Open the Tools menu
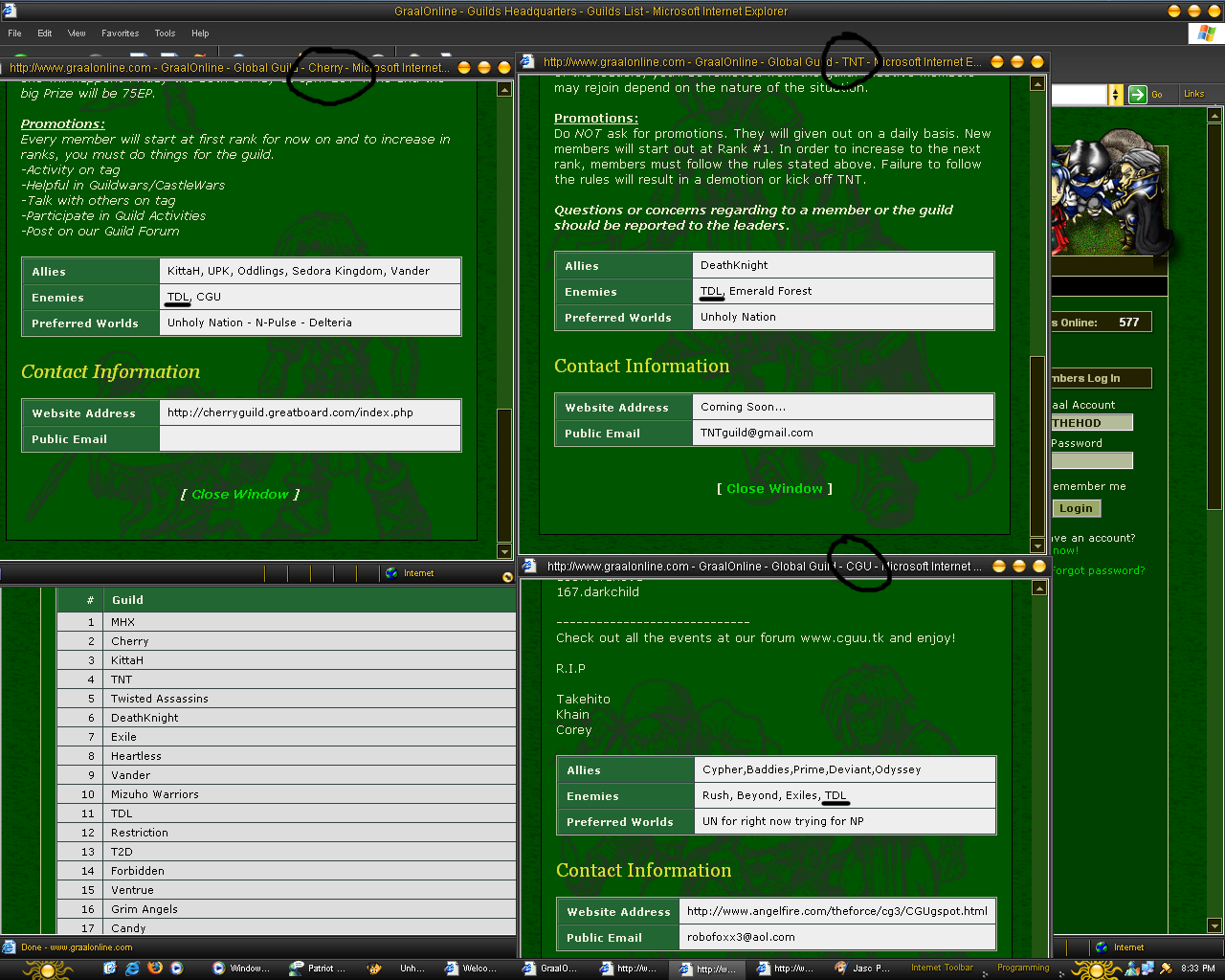 [x=165, y=33]
